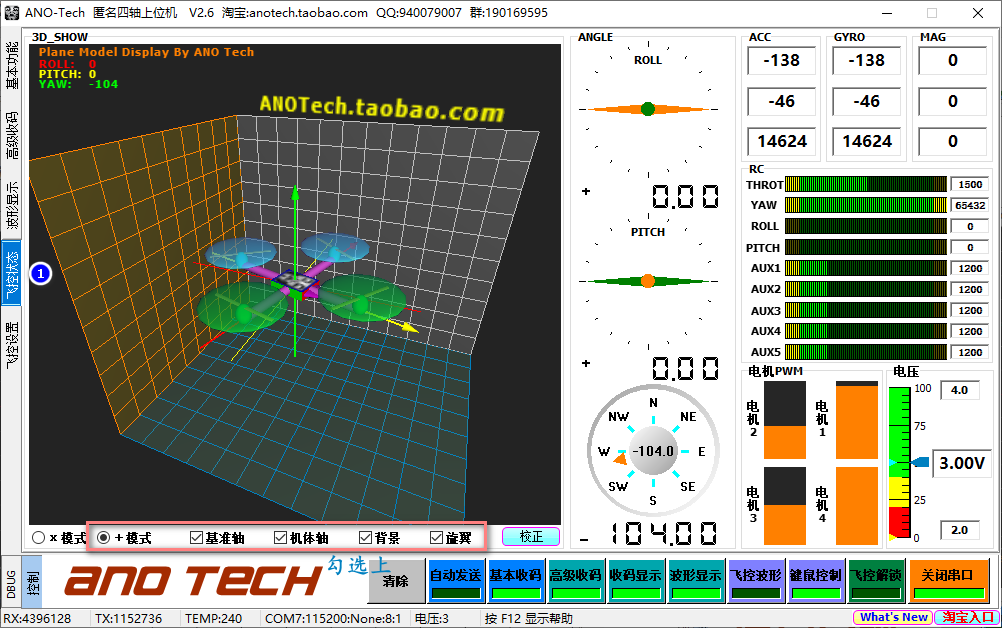Go to the 飞控设置 side tab

12,345
